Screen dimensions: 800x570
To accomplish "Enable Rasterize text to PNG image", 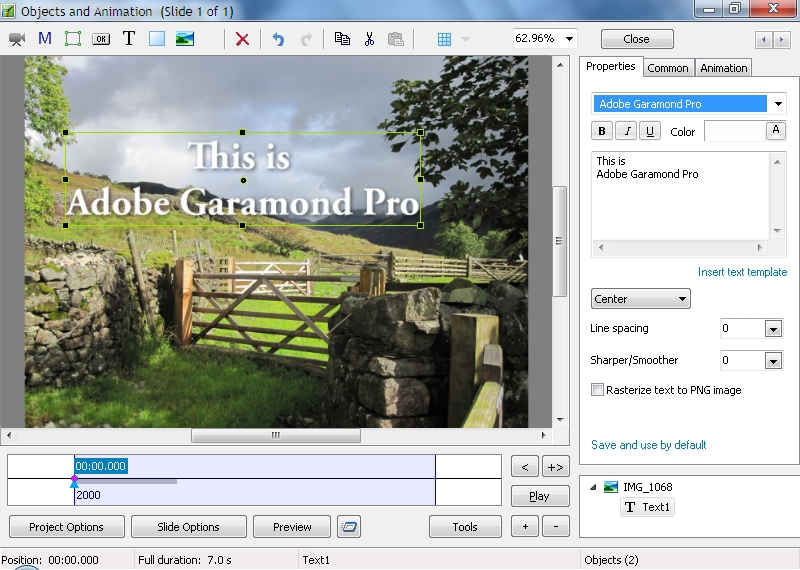I will pos(598,390).
